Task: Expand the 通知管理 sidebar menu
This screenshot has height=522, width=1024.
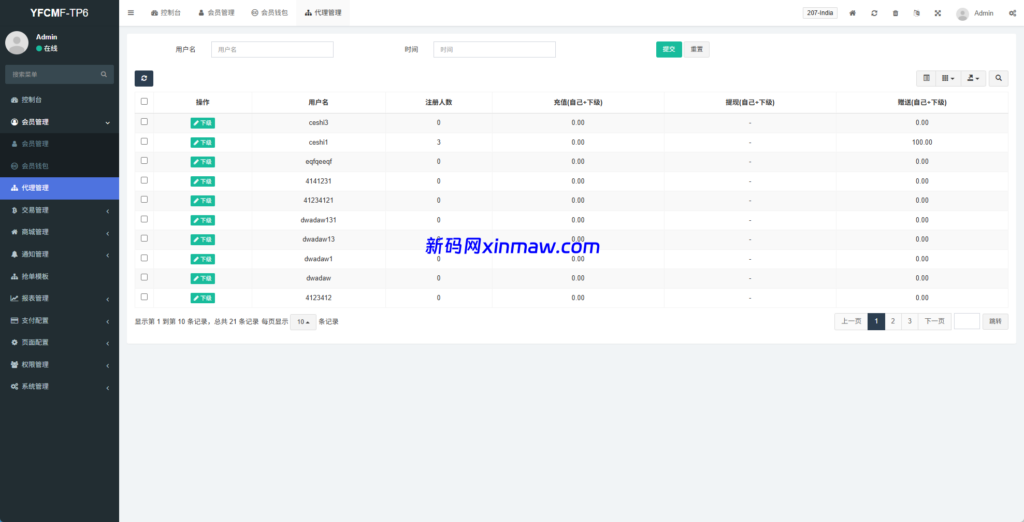Action: tap(59, 254)
